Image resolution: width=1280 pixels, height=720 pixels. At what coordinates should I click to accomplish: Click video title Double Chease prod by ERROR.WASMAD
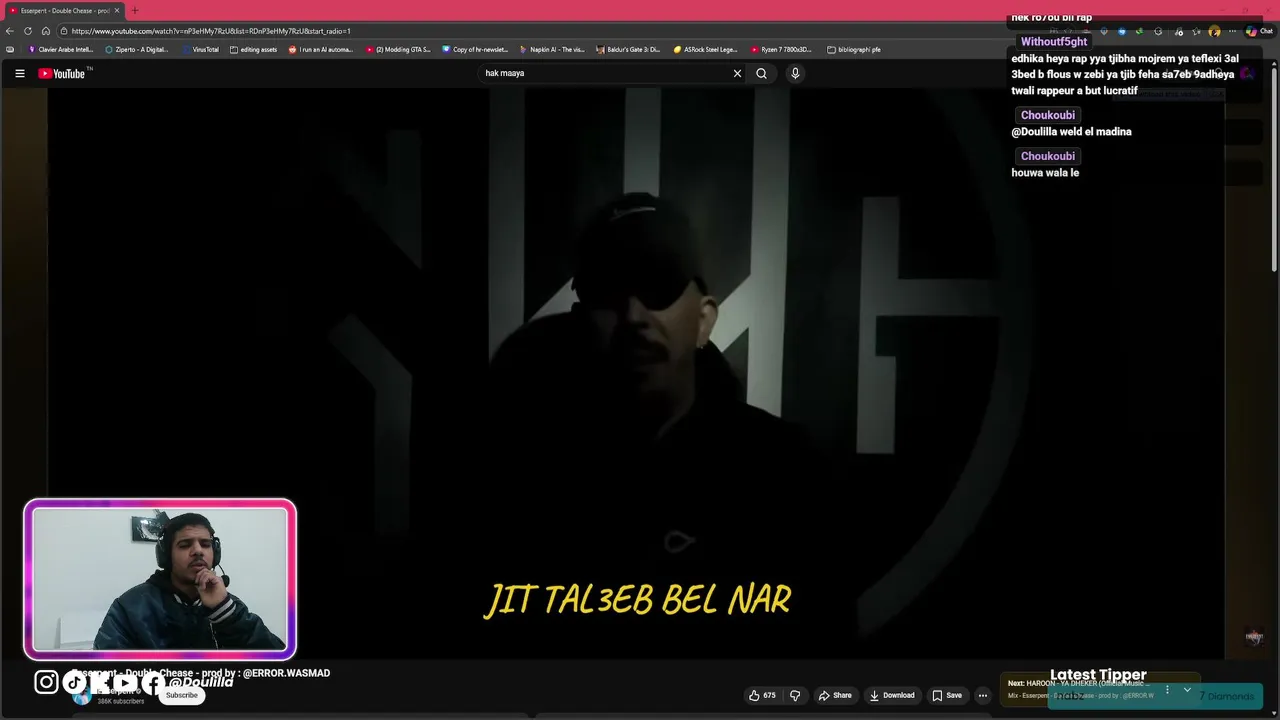[201, 673]
